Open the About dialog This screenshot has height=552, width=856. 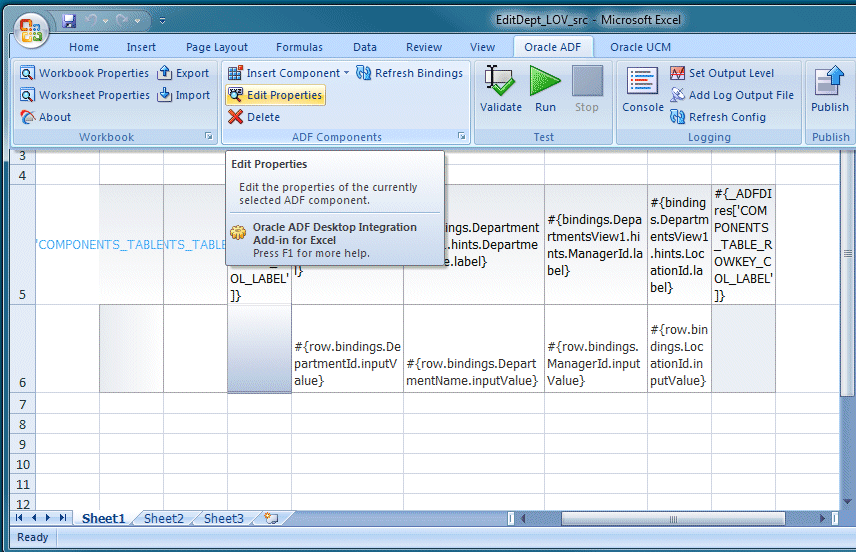click(x=46, y=117)
